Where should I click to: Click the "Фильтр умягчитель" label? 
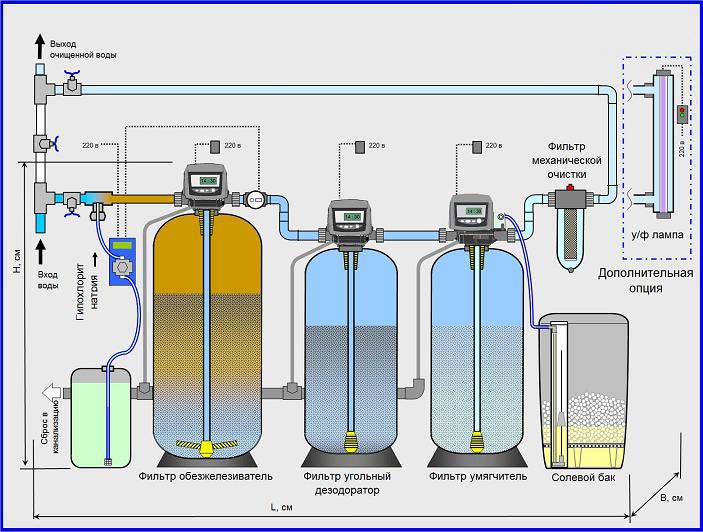pyautogui.click(x=476, y=476)
